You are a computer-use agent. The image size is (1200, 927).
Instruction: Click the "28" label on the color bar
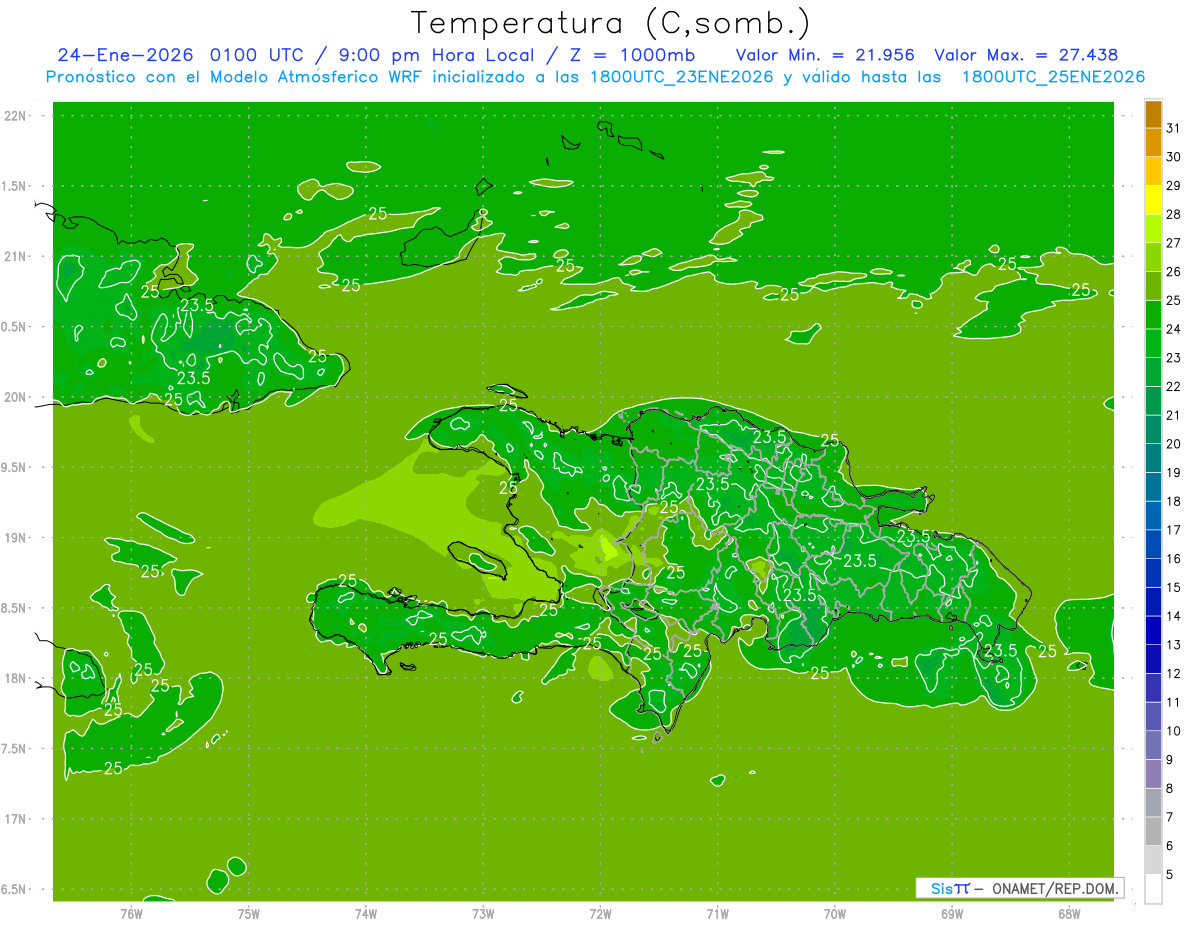(1173, 214)
